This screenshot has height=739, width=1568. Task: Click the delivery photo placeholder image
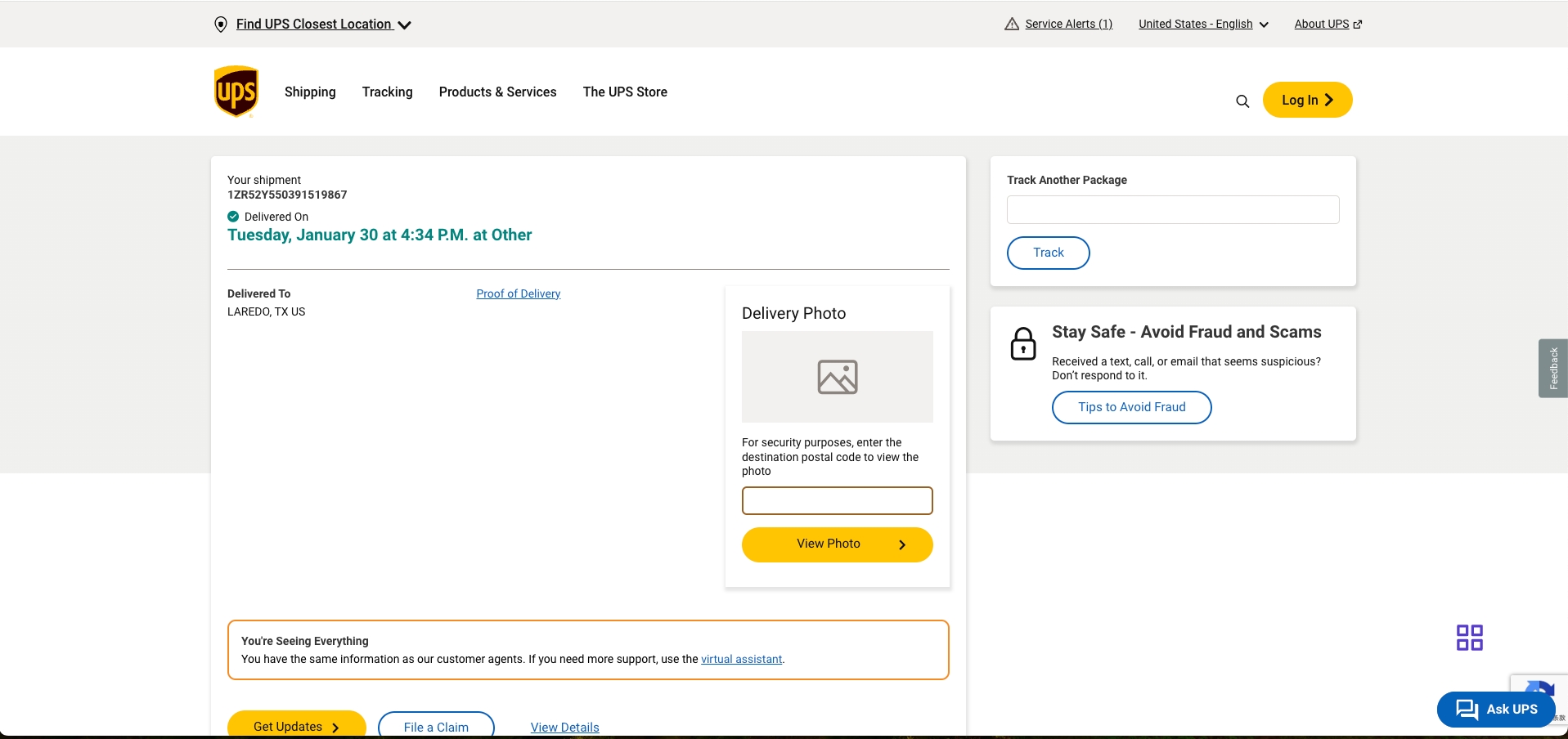click(x=837, y=377)
